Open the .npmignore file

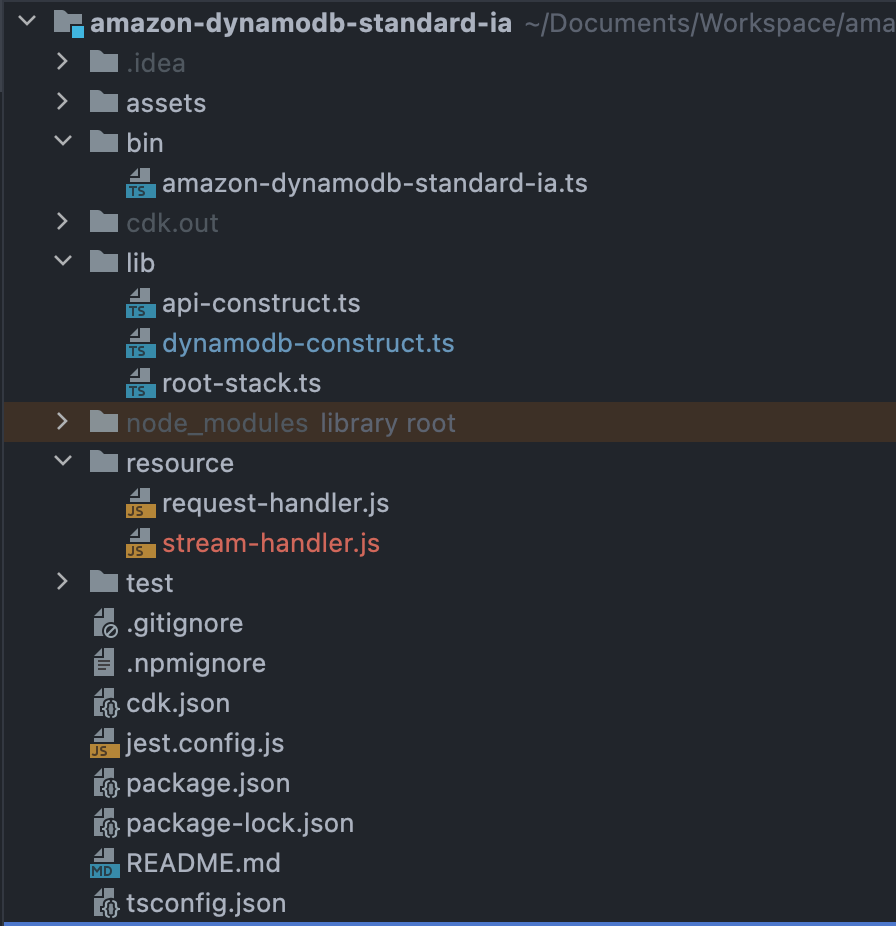pyautogui.click(x=196, y=664)
